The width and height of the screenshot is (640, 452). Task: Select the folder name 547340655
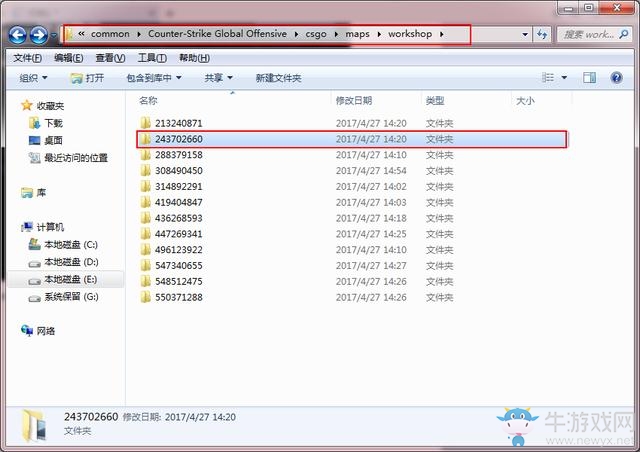[x=179, y=265]
